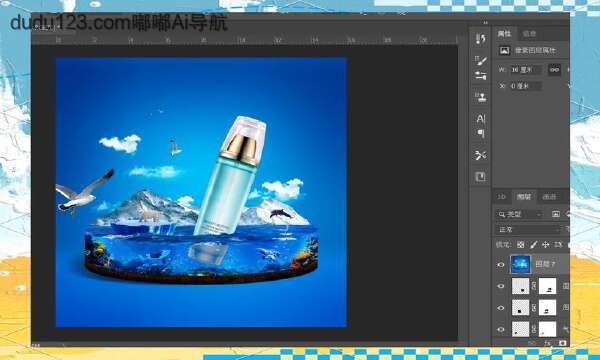Click the link width and height icon

[x=554, y=70]
